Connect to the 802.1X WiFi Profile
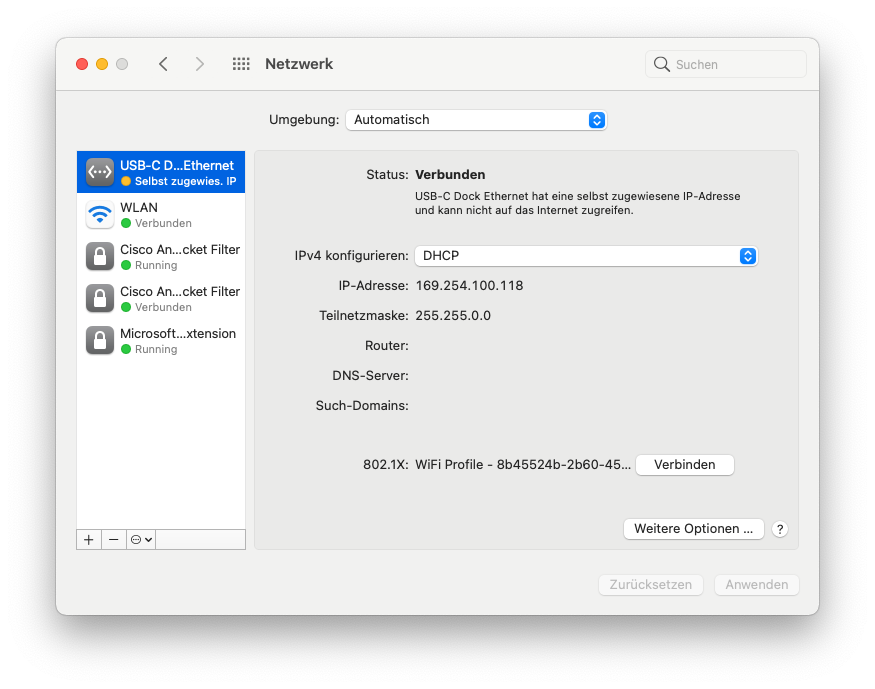875x689 pixels. pos(684,464)
